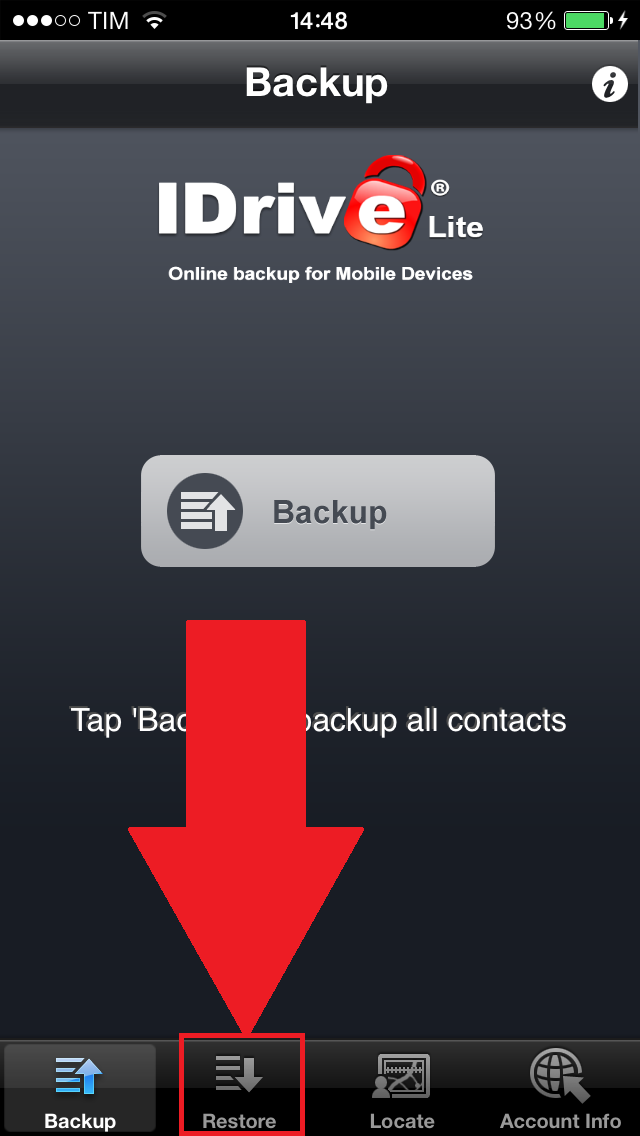Click the 93% battery percentage
640x1136 pixels.
(531, 20)
